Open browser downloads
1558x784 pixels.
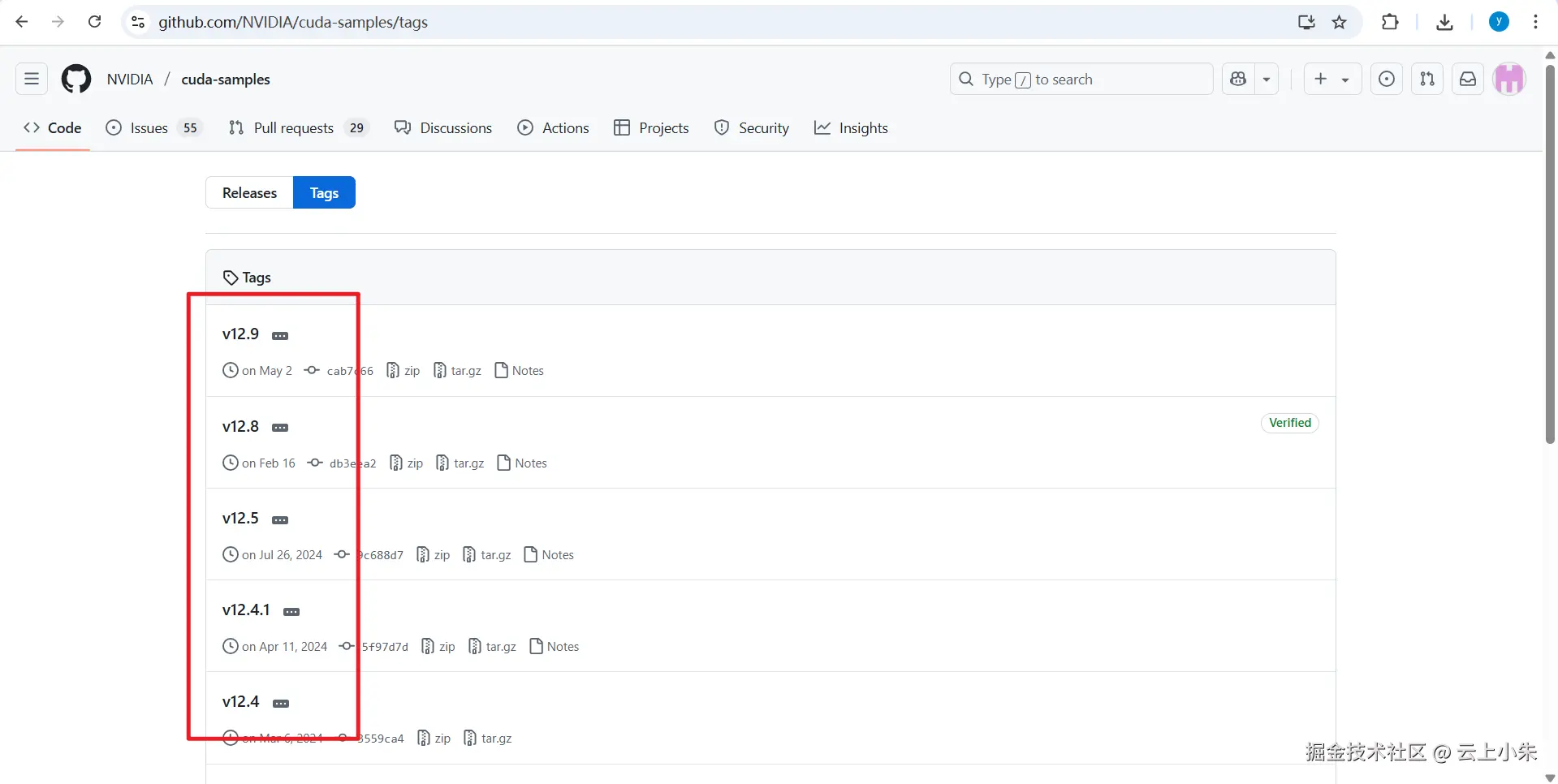(x=1444, y=22)
